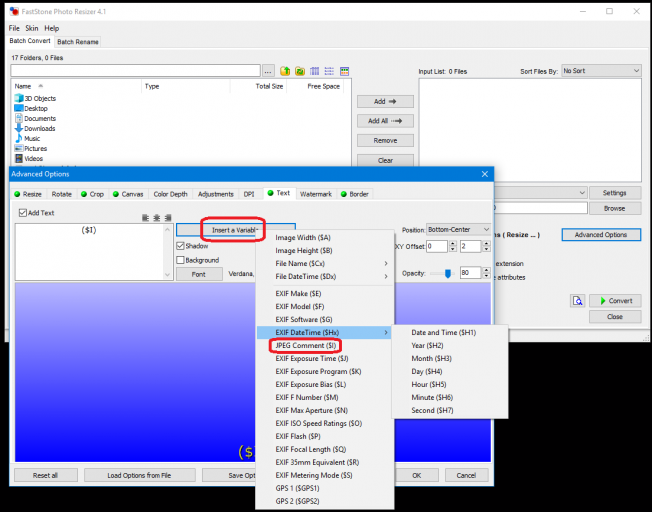Go up one folder level icon

pos(285,71)
